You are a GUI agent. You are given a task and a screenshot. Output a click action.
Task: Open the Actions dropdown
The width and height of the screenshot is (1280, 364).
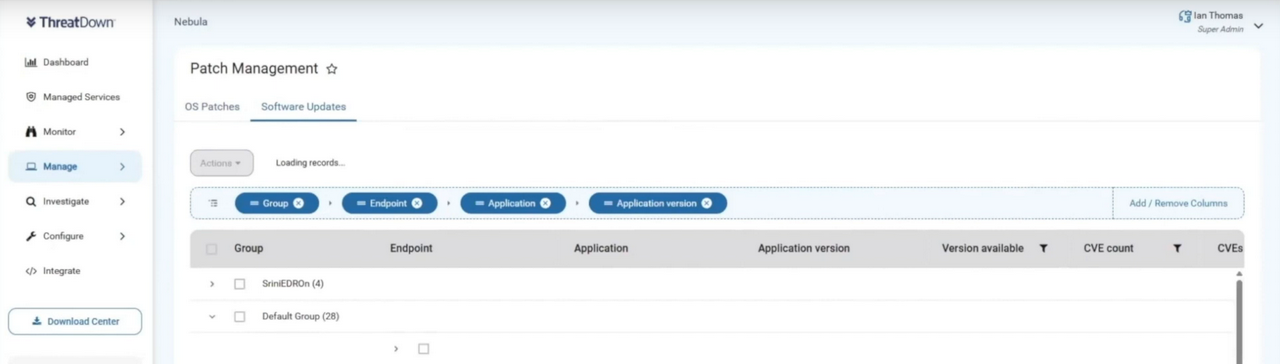(222, 163)
